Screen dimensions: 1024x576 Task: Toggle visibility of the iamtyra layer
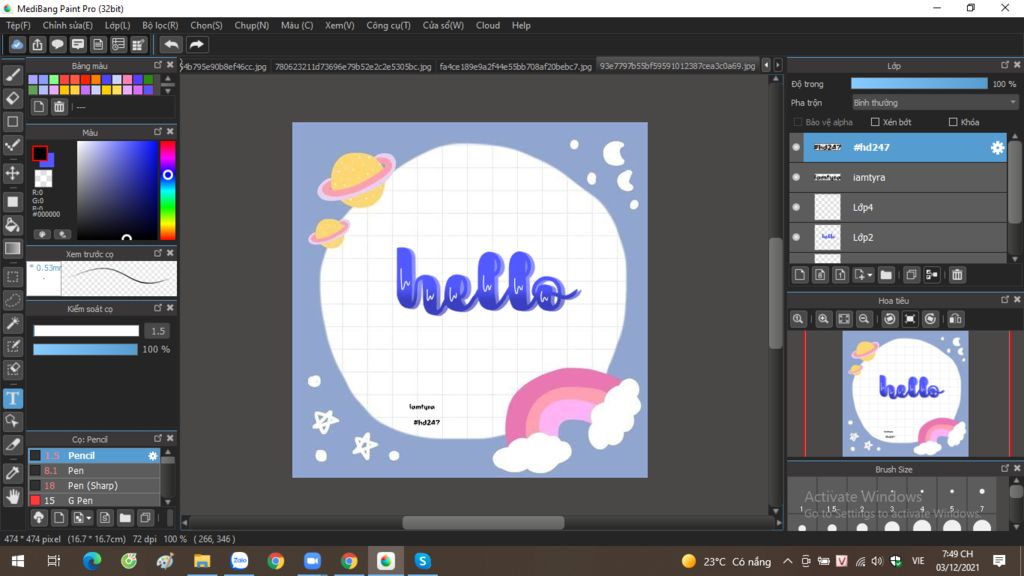(796, 177)
